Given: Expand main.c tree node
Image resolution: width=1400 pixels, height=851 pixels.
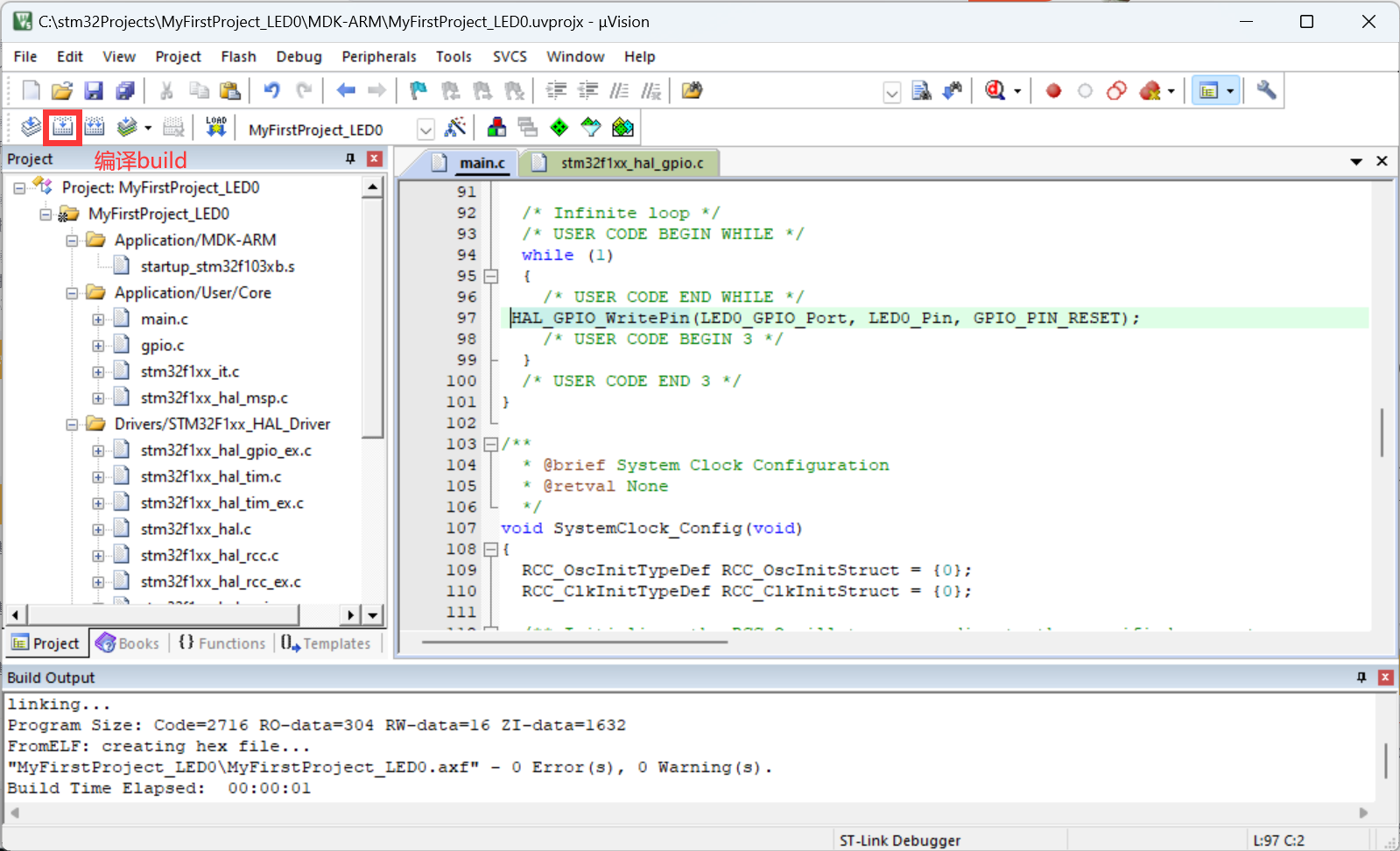Looking at the screenshot, I should click(98, 320).
